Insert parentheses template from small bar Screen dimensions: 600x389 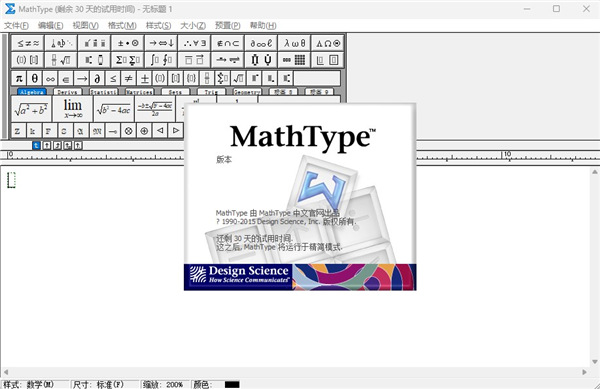[x=160, y=78]
